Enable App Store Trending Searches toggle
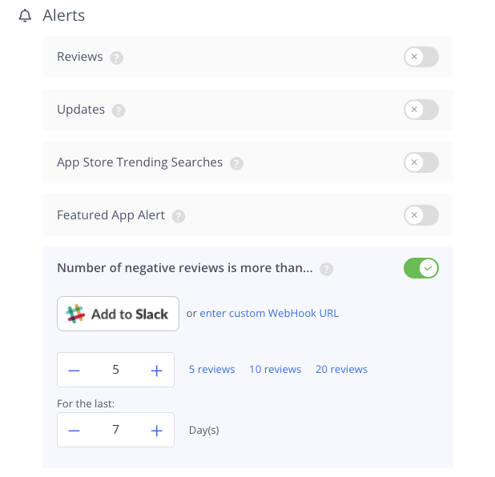The height and width of the screenshot is (477, 495). [x=421, y=162]
